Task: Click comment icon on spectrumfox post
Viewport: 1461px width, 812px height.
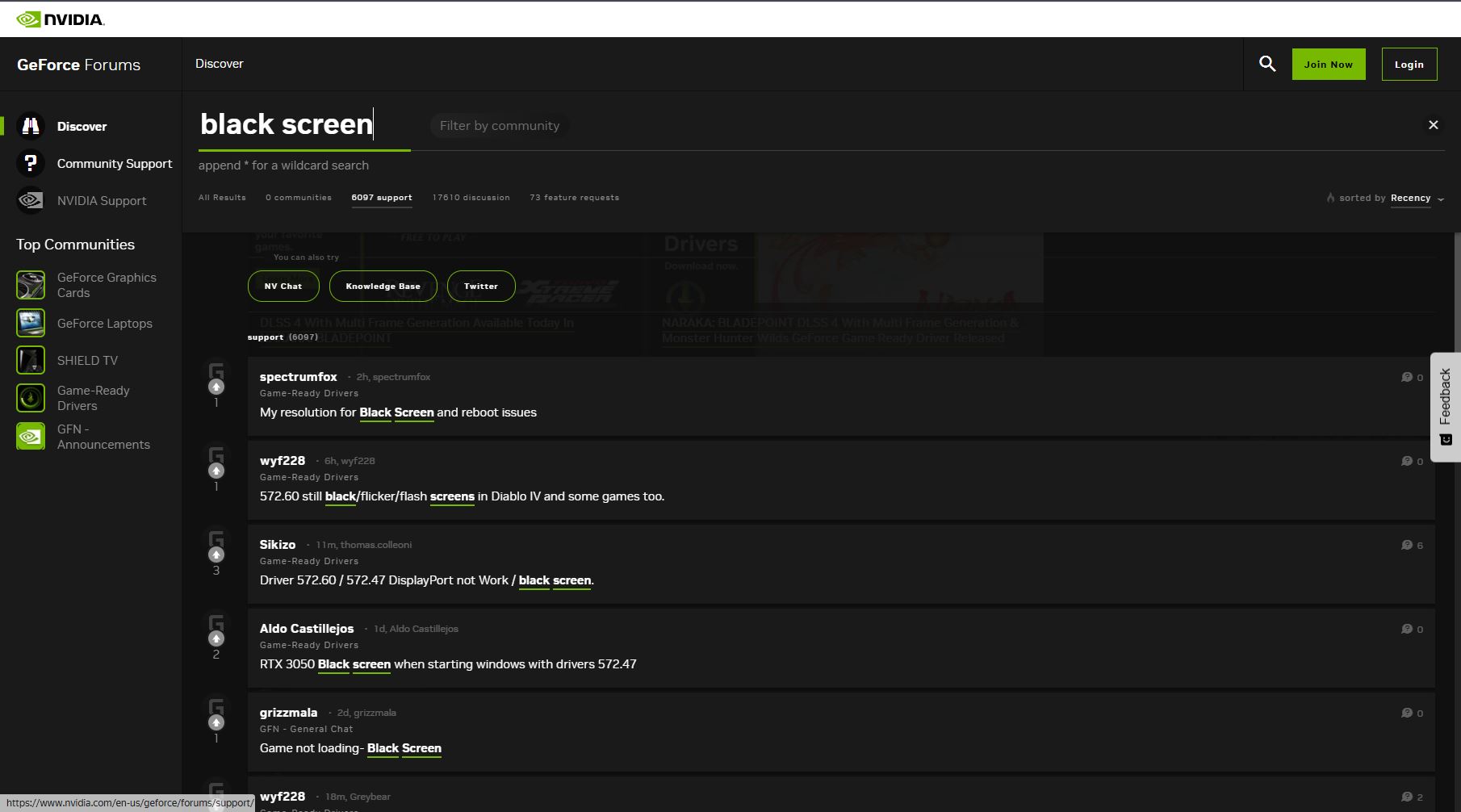Action: pyautogui.click(x=1407, y=377)
